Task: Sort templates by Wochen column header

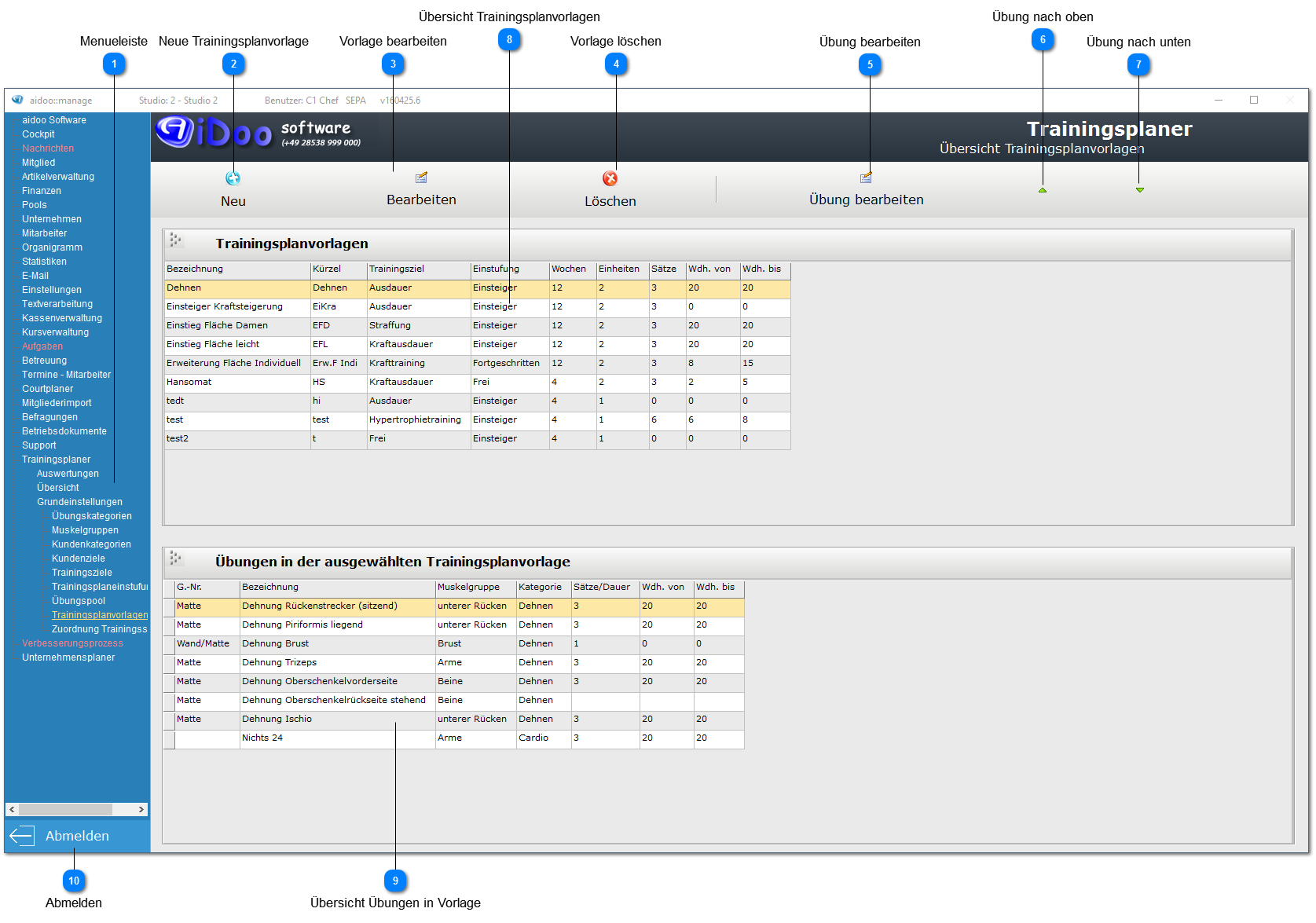Action: click(x=573, y=269)
